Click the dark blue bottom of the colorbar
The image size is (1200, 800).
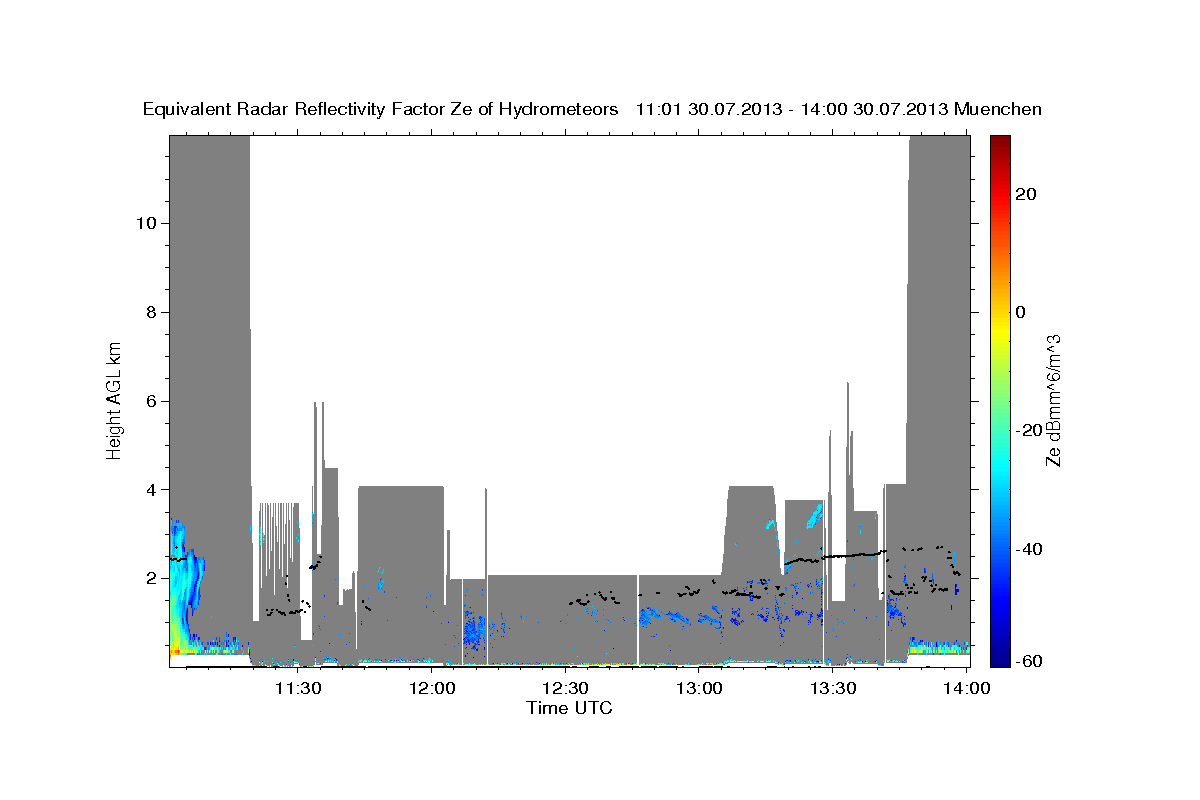pos(1000,655)
